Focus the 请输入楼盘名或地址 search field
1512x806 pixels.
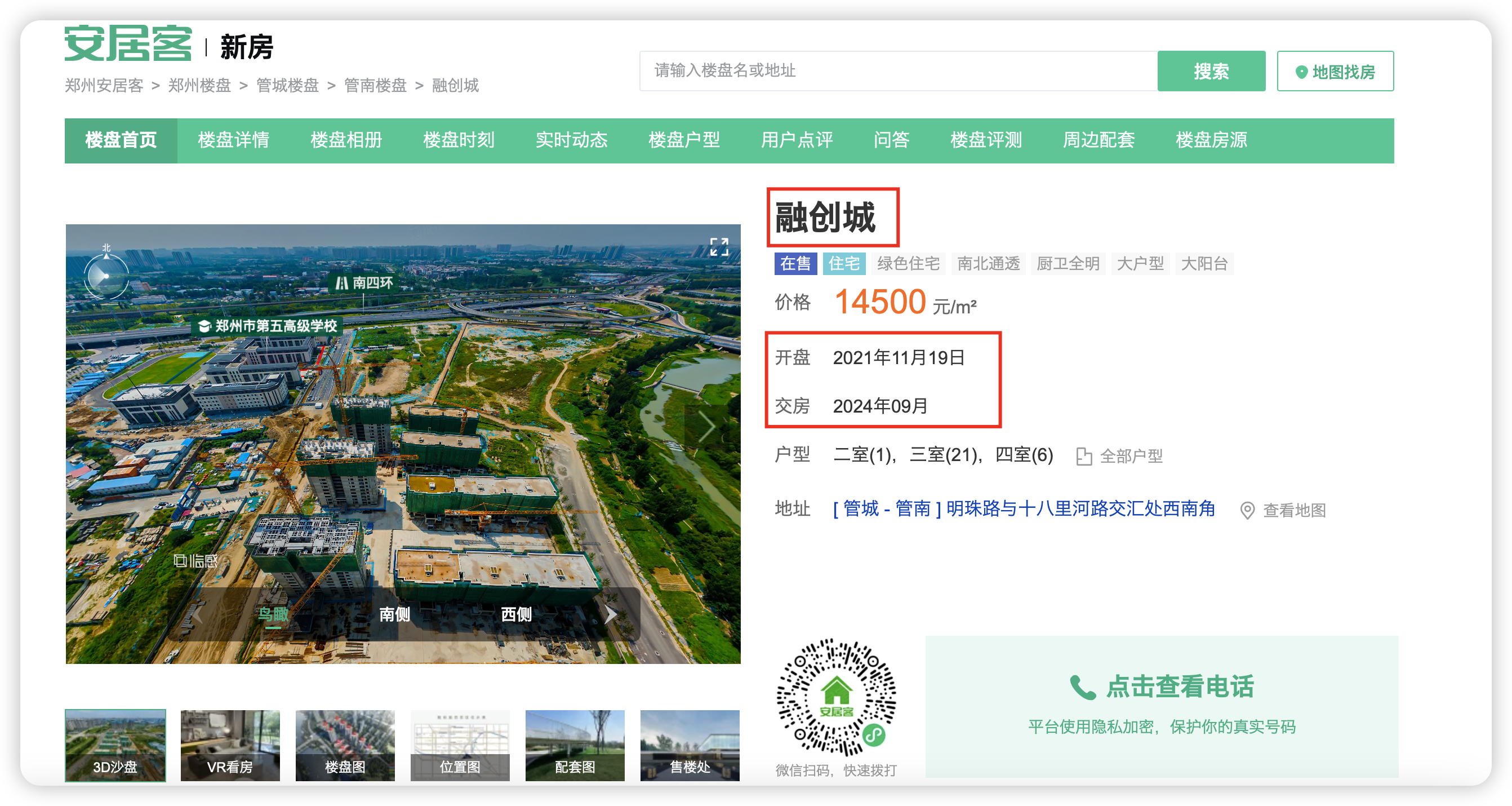point(898,71)
